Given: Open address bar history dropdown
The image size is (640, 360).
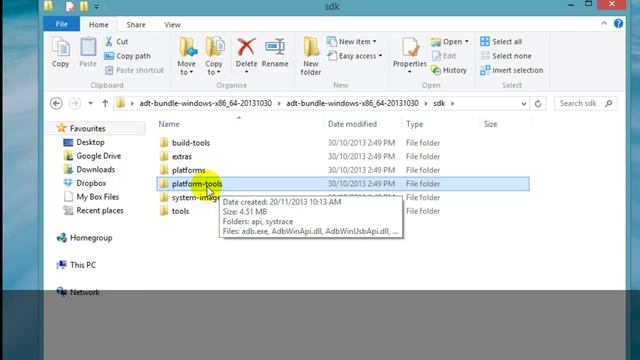Looking at the screenshot, I should tap(524, 104).
